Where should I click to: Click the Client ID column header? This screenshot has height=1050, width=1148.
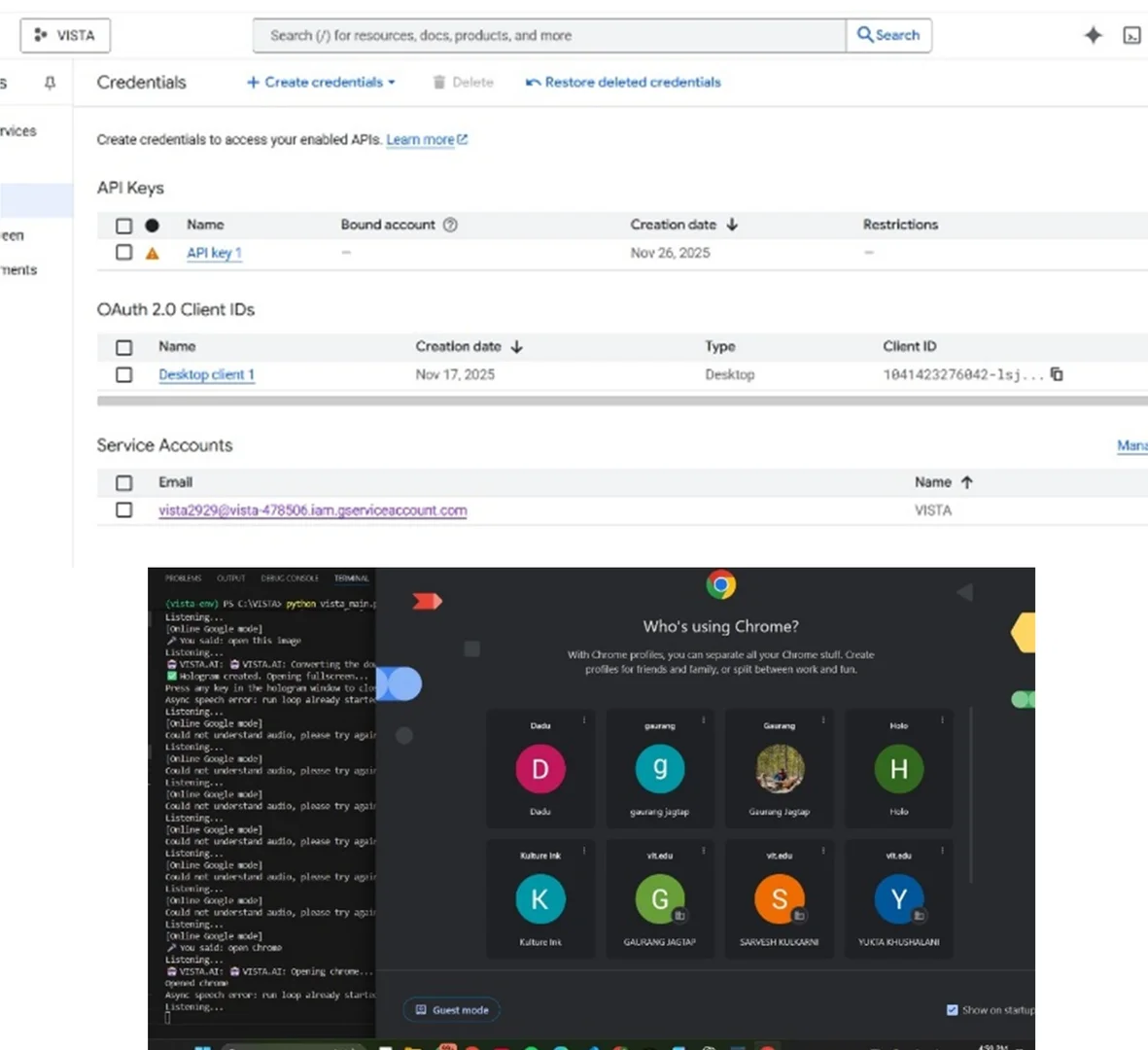click(909, 346)
